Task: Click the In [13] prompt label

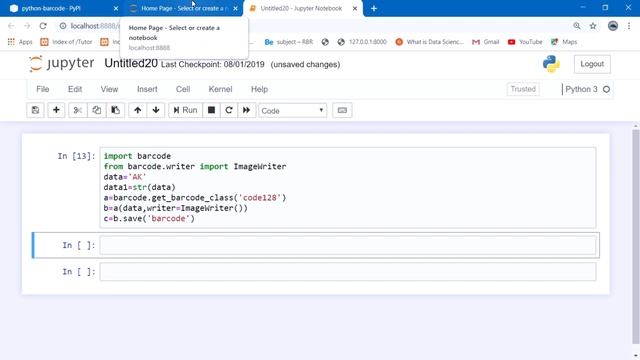Action: pos(76,156)
